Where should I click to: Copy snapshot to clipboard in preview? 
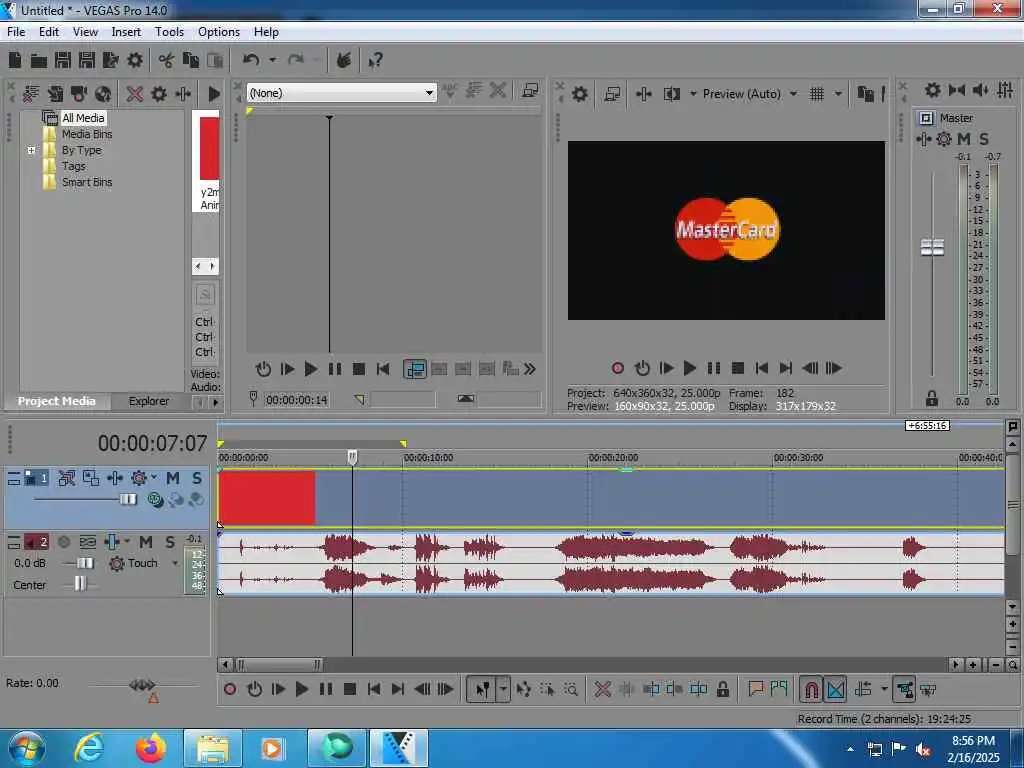(x=865, y=94)
